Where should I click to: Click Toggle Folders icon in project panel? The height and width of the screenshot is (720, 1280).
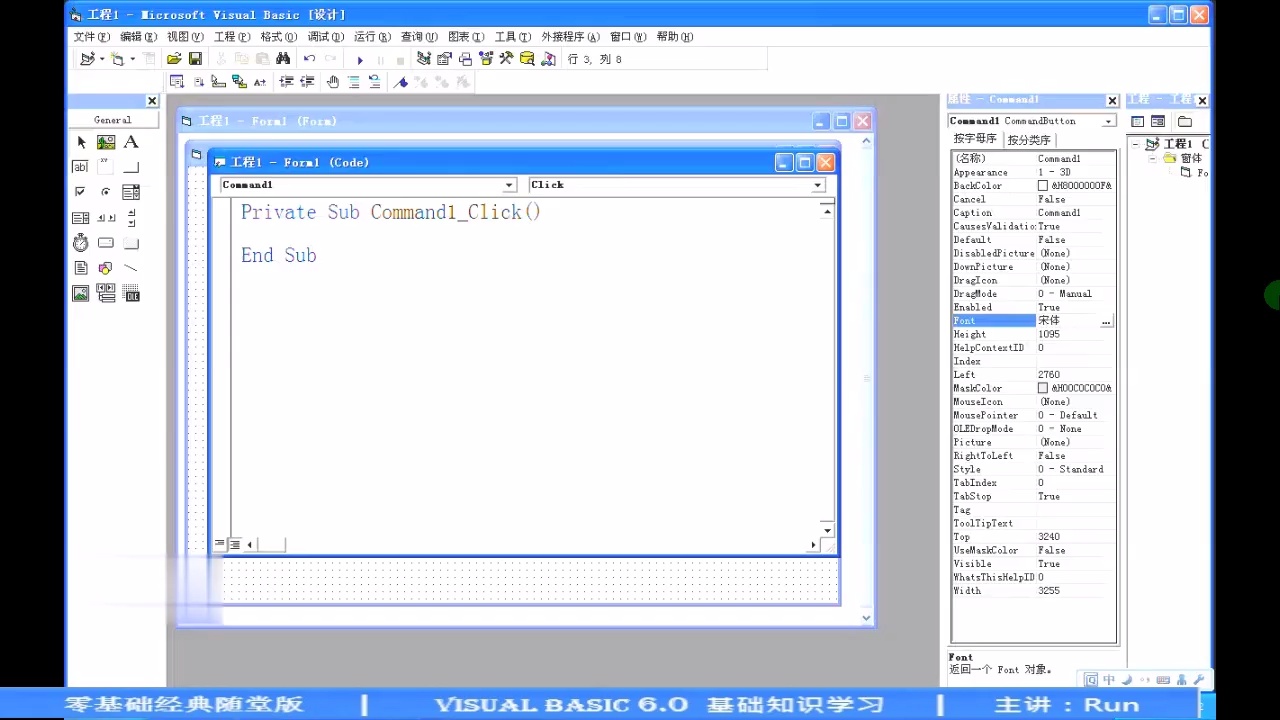click(1184, 121)
